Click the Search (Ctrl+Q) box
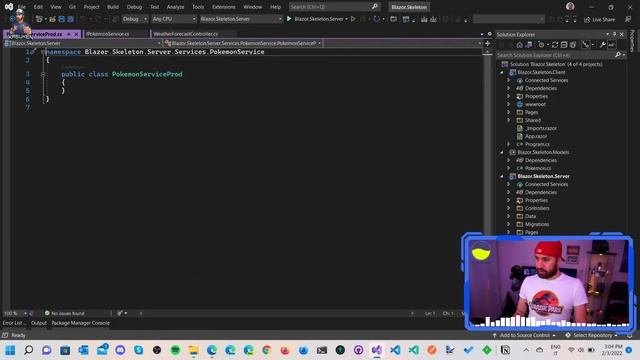The width and height of the screenshot is (640, 360). coord(334,7)
